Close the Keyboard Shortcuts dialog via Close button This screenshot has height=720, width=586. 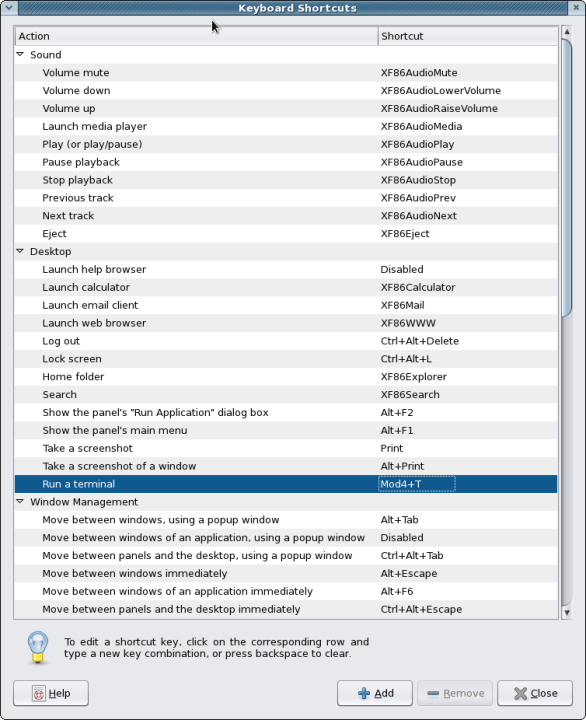(x=535, y=693)
